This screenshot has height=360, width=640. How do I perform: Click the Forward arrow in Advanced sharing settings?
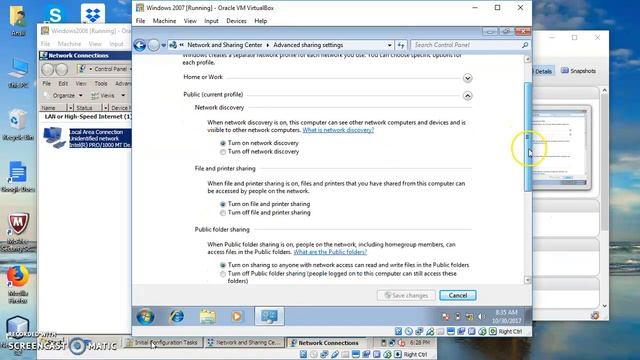point(153,45)
